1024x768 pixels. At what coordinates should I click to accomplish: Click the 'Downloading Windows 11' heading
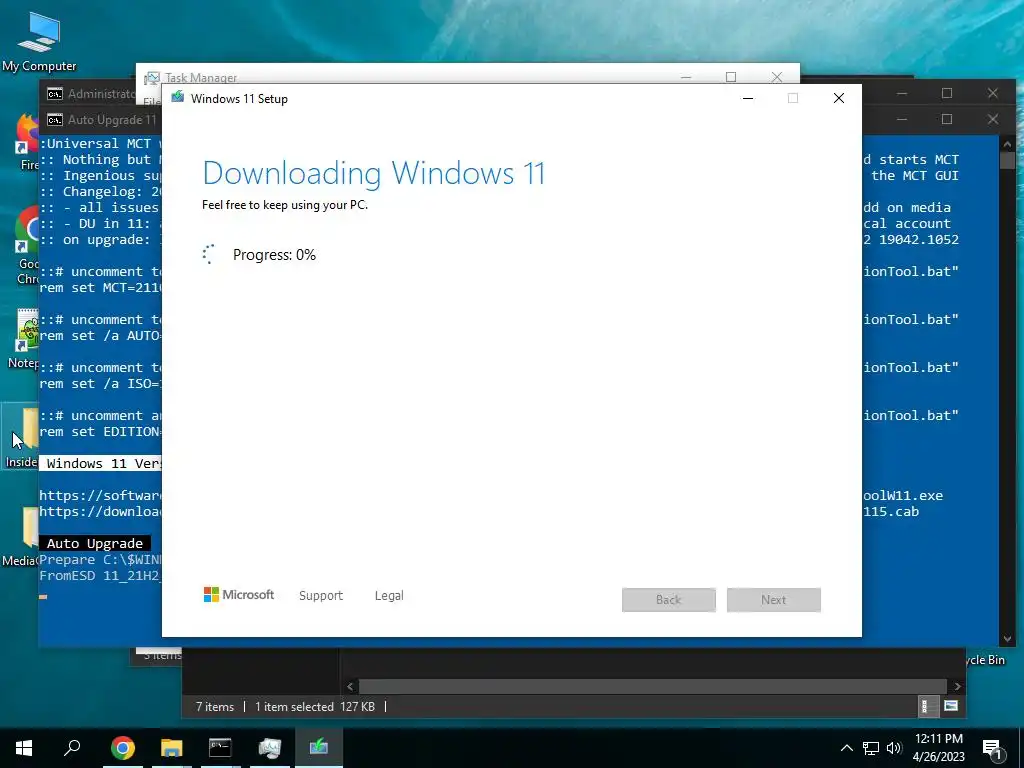coord(374,173)
